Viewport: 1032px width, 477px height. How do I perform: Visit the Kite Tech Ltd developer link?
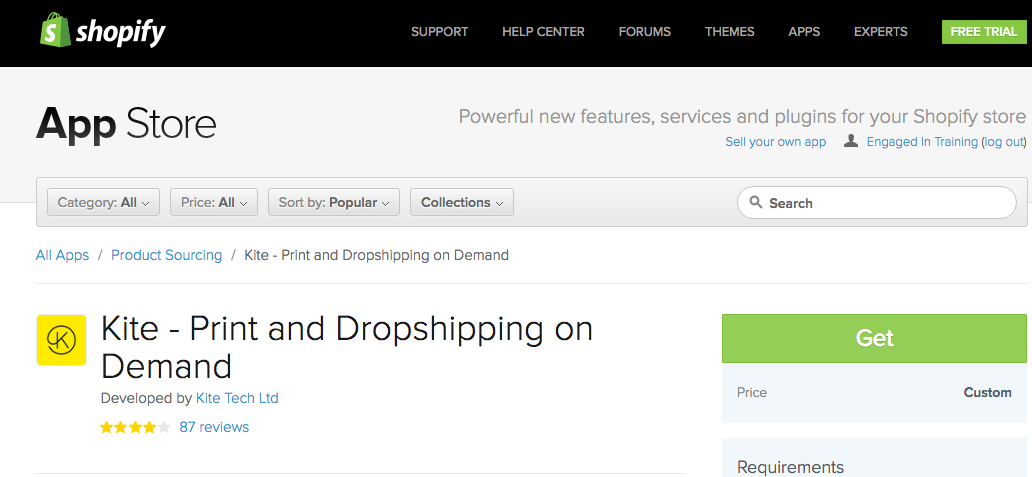[237, 398]
